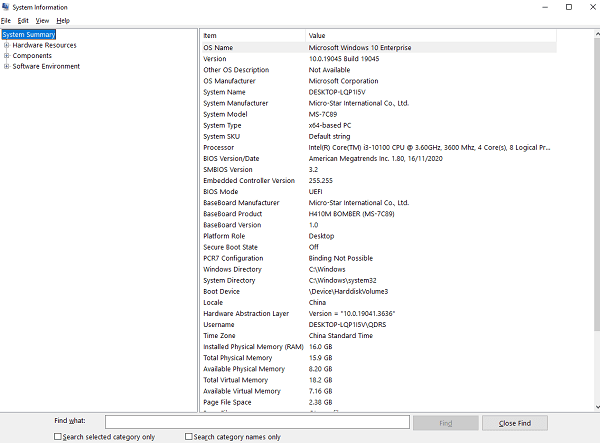
Task: Click the Value column header
Action: coord(431,36)
